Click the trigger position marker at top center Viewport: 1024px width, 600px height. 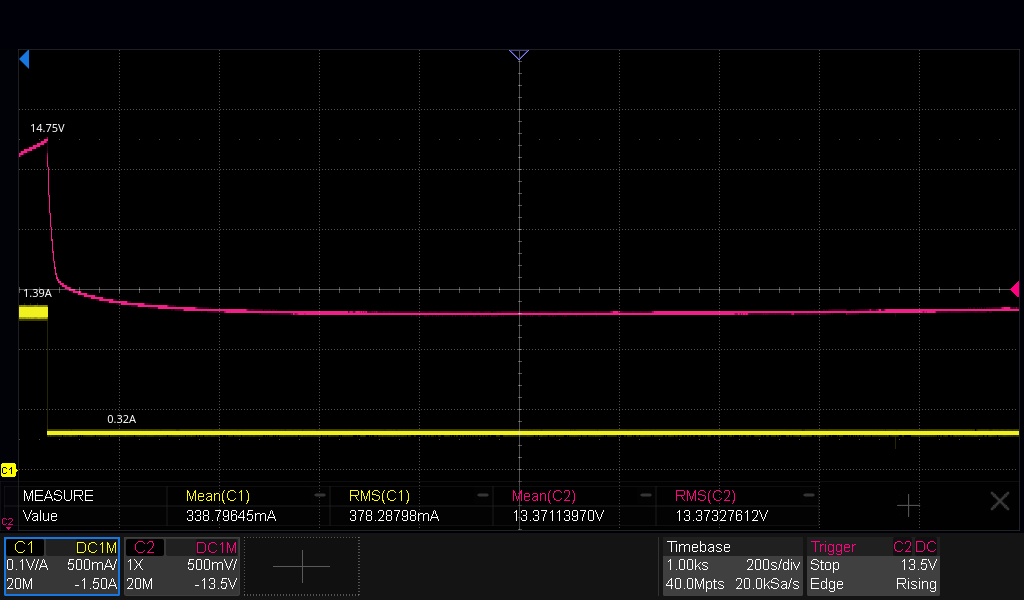(519, 55)
